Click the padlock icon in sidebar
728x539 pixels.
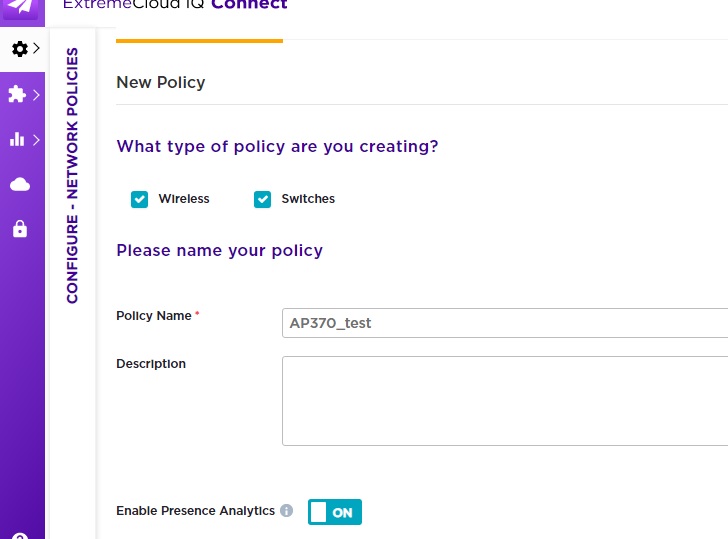[20, 229]
